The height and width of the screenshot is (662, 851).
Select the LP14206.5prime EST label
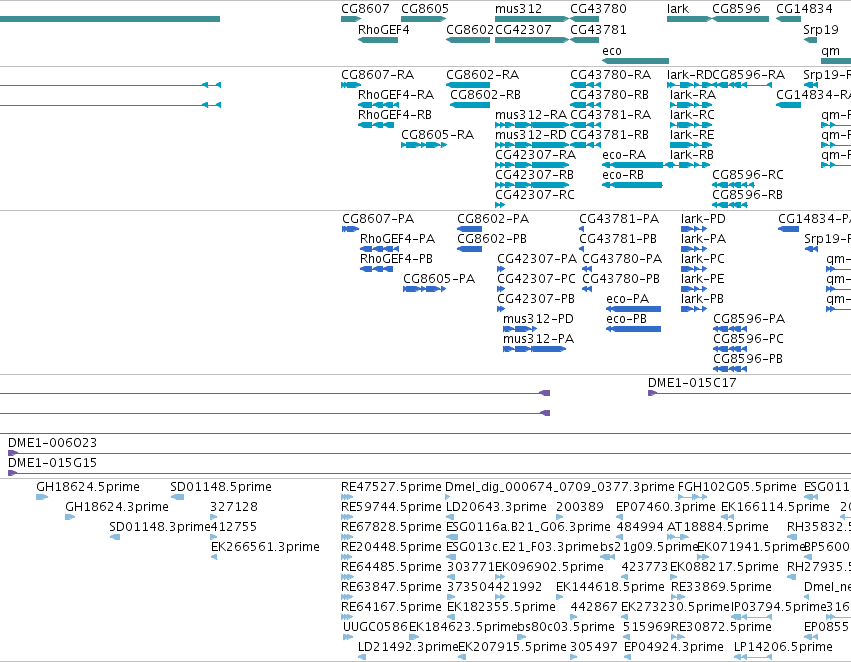tap(783, 647)
